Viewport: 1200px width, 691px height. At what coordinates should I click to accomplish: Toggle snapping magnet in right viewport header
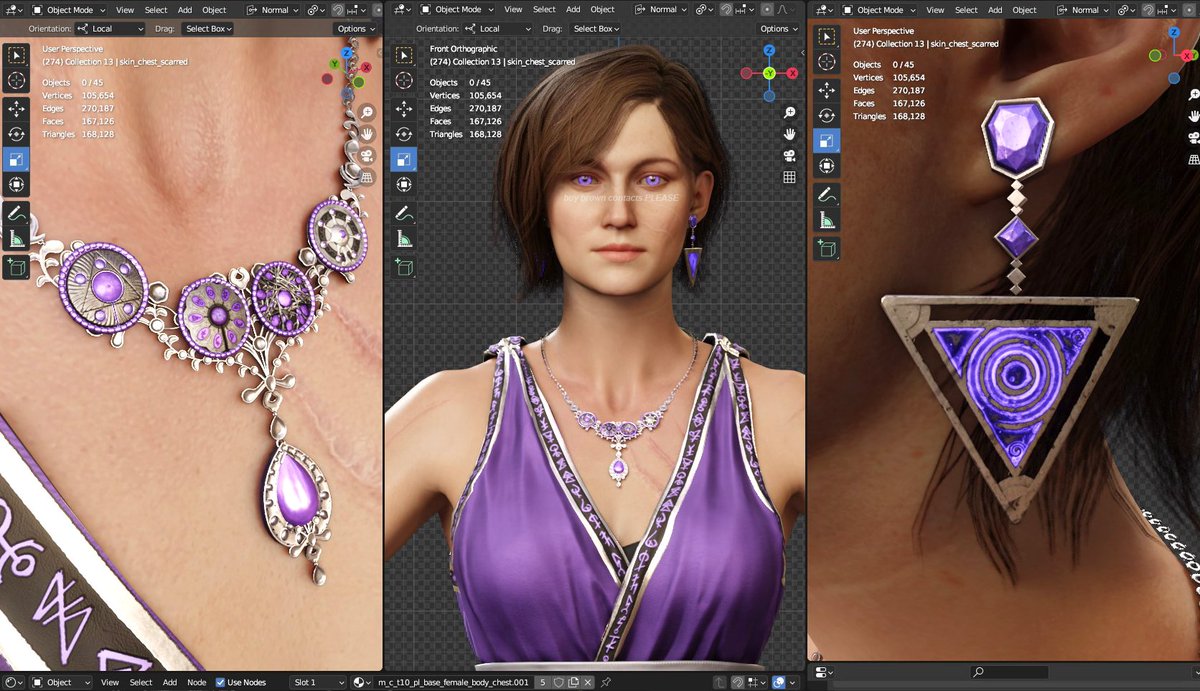1147,10
